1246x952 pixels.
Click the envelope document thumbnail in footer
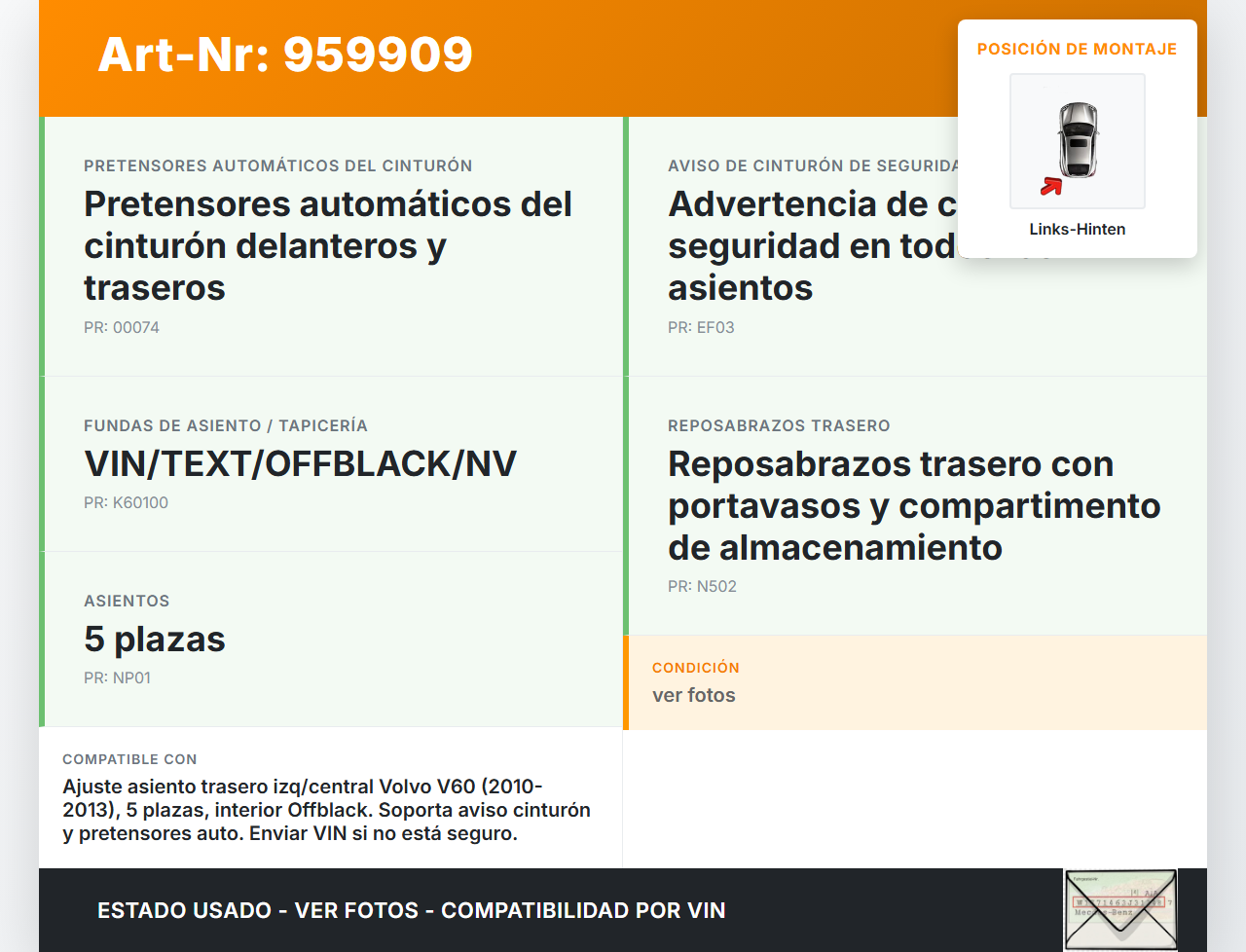click(x=1120, y=909)
